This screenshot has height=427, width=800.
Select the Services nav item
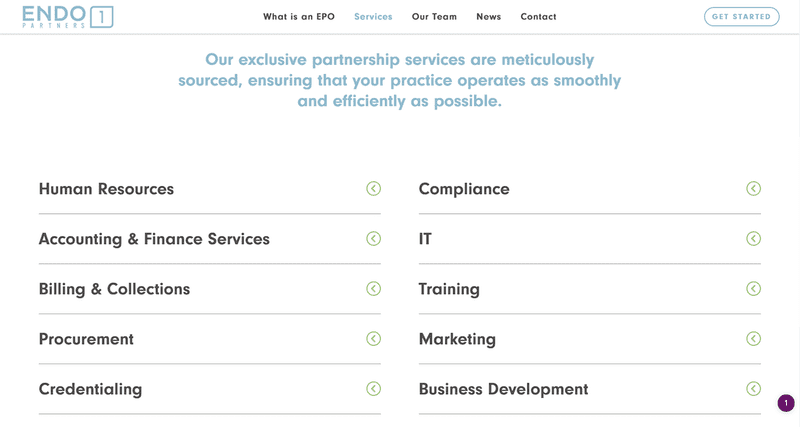click(x=373, y=17)
